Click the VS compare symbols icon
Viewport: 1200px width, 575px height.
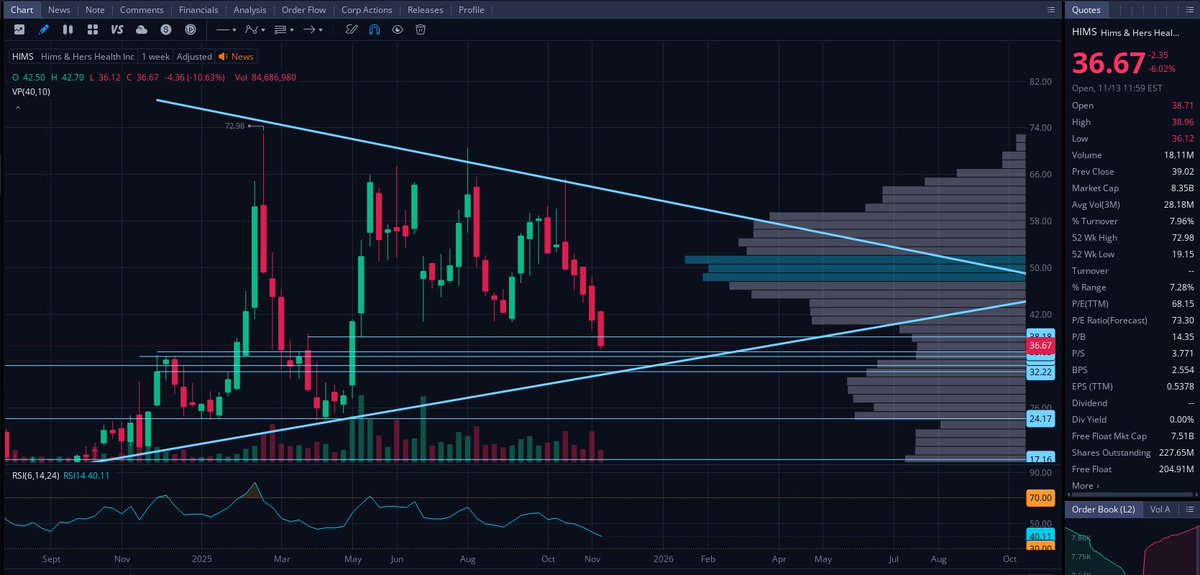(x=117, y=29)
